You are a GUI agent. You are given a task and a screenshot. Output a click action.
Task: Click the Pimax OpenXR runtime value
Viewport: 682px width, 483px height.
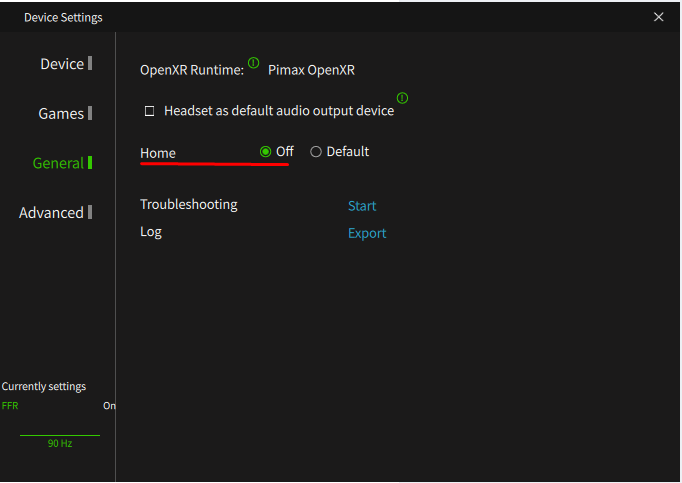point(311,71)
